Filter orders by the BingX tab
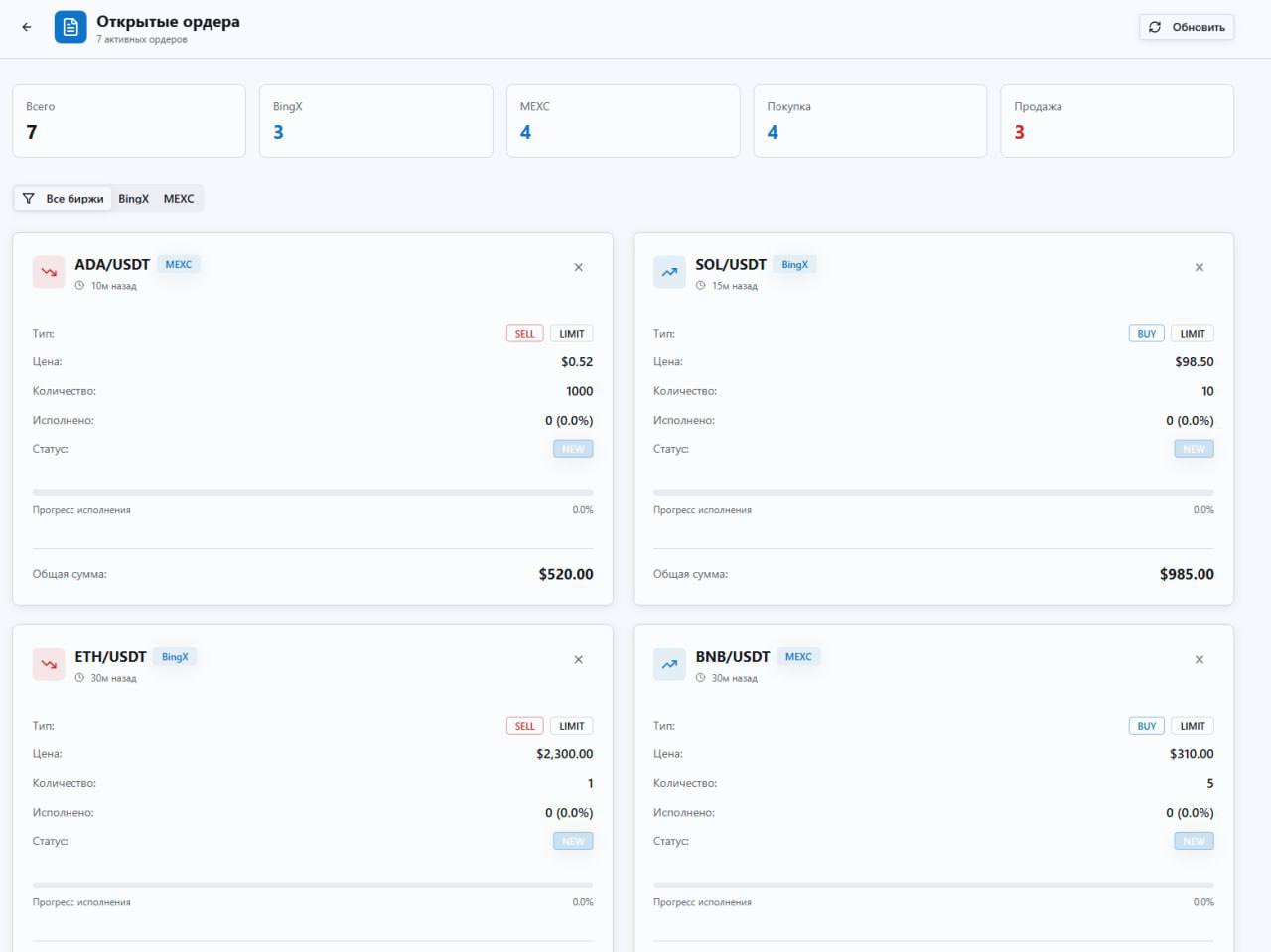 (133, 199)
